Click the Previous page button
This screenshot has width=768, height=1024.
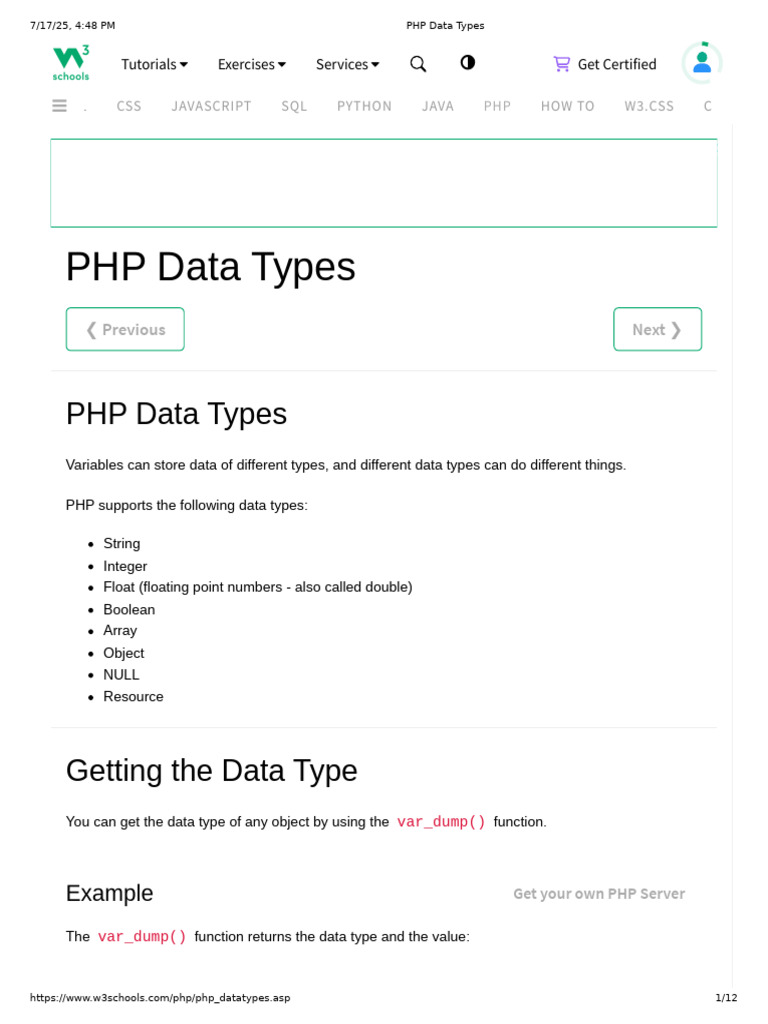point(125,329)
